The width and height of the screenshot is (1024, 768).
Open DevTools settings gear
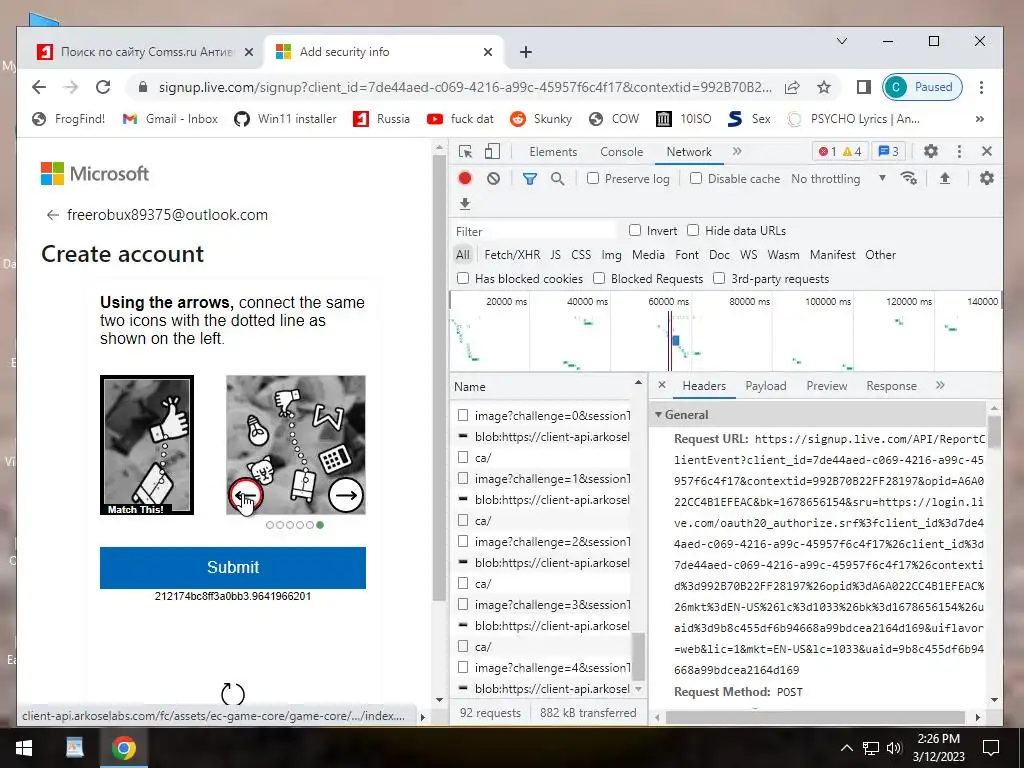(x=931, y=152)
